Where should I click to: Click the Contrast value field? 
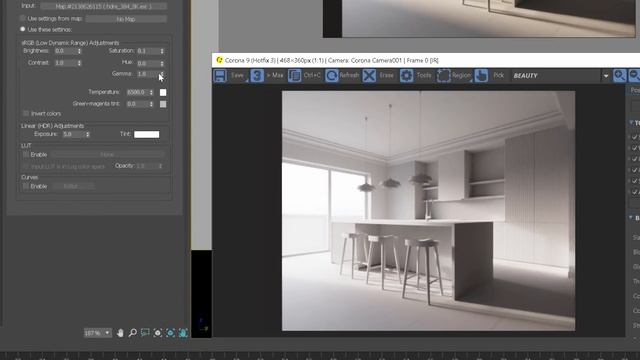(65, 63)
